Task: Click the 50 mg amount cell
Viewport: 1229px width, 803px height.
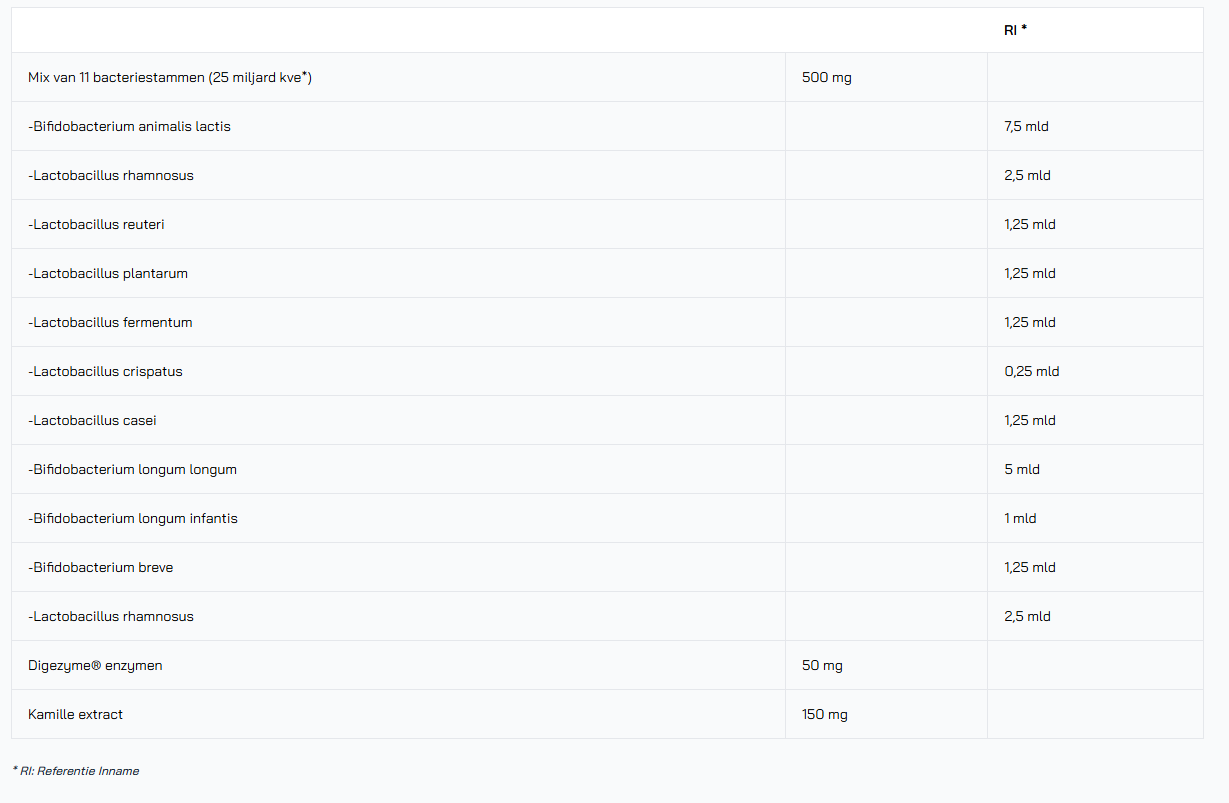Action: 822,665
